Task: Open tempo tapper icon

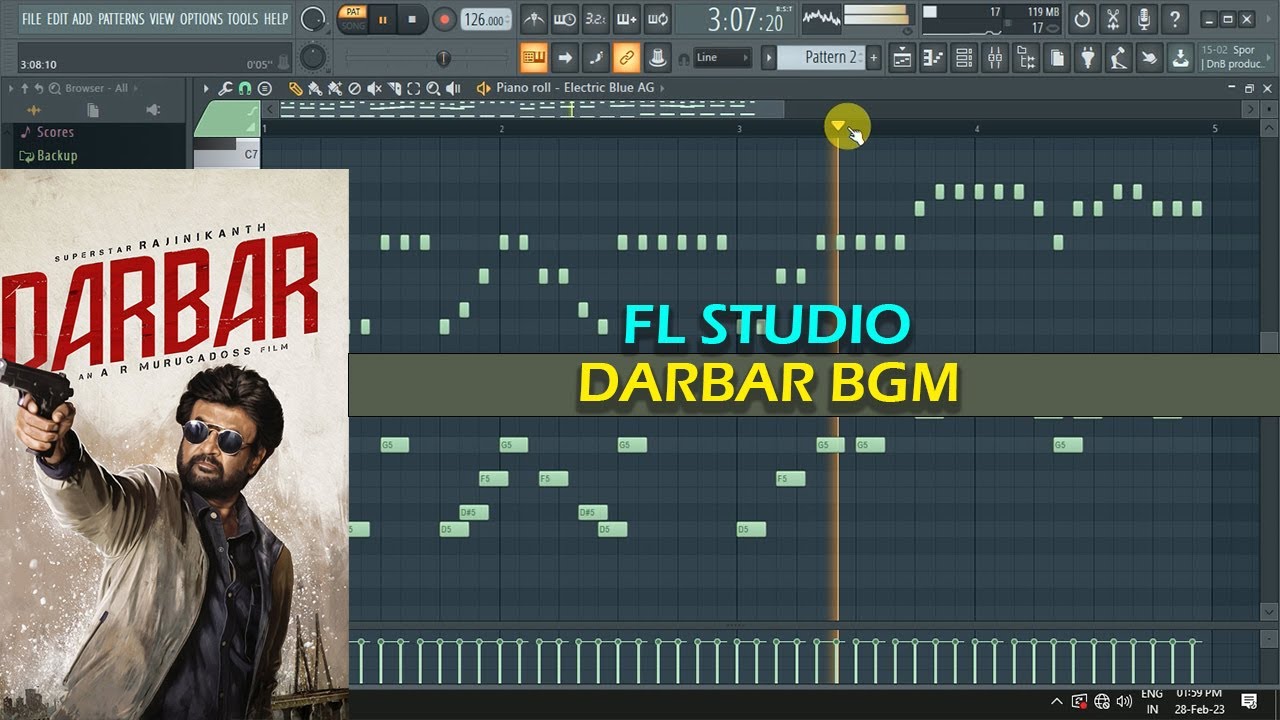Action: click(x=1119, y=58)
